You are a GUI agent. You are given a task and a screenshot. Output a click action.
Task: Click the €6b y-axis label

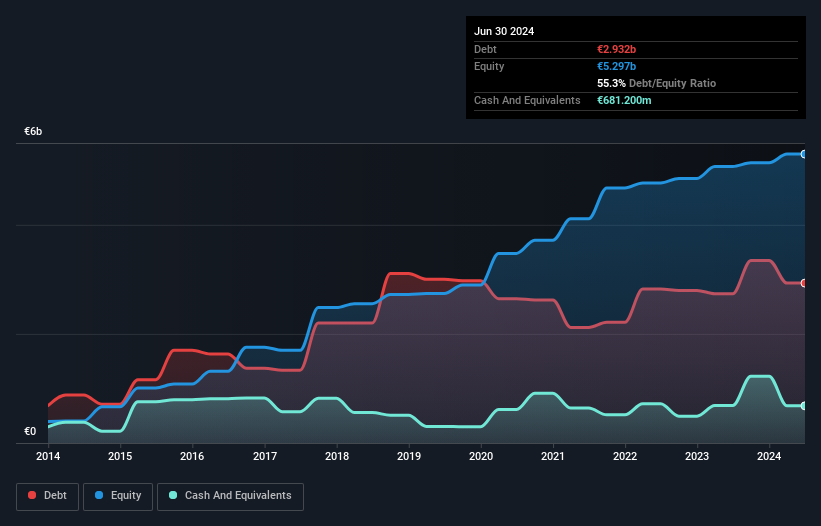(33, 131)
